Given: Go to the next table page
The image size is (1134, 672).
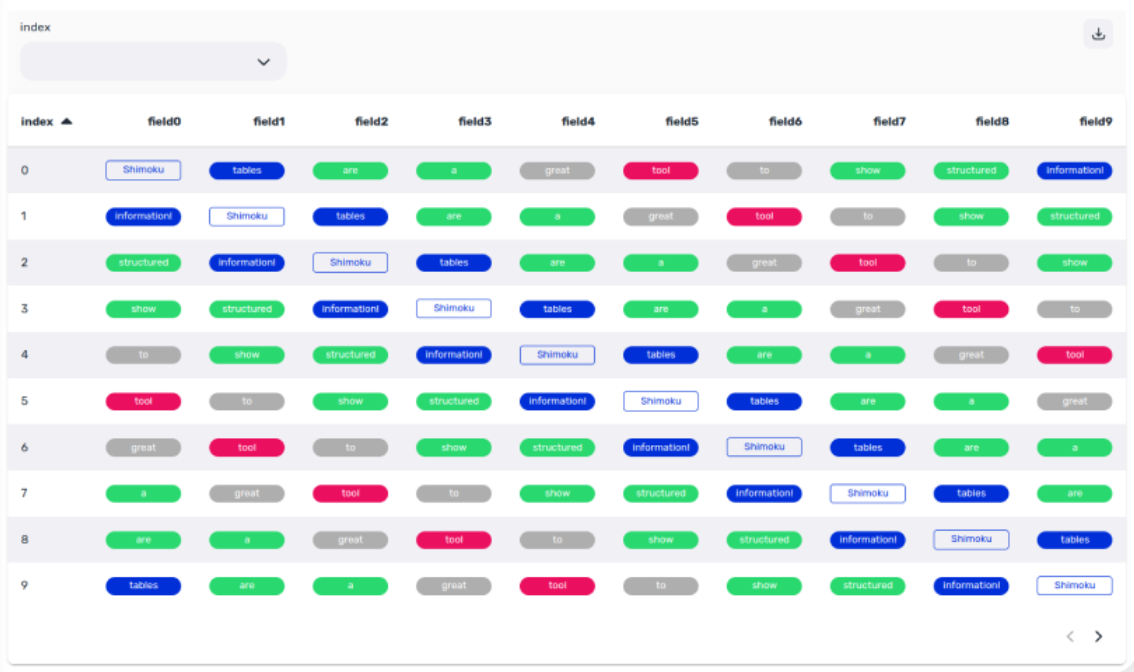Looking at the screenshot, I should click(1099, 637).
